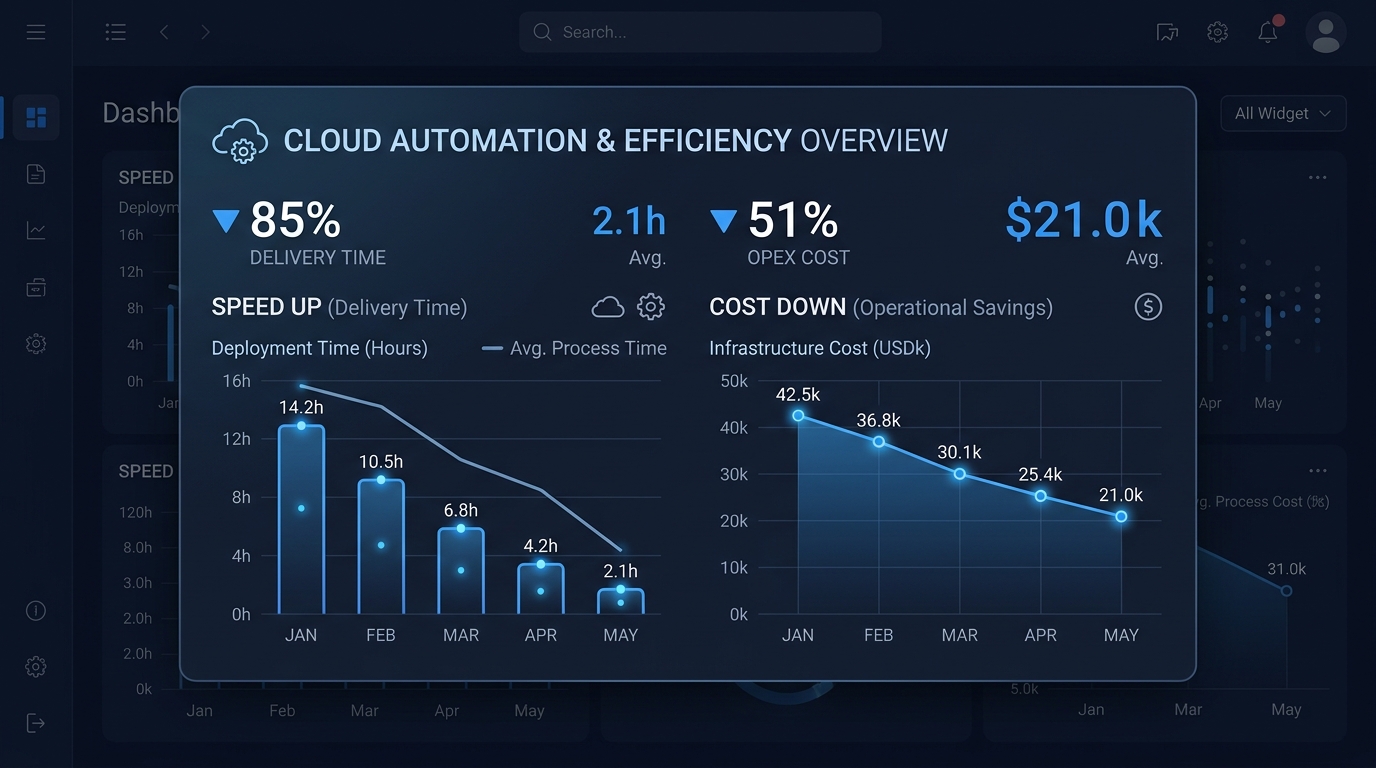Open the gear icon in Speed Up header

[651, 307]
